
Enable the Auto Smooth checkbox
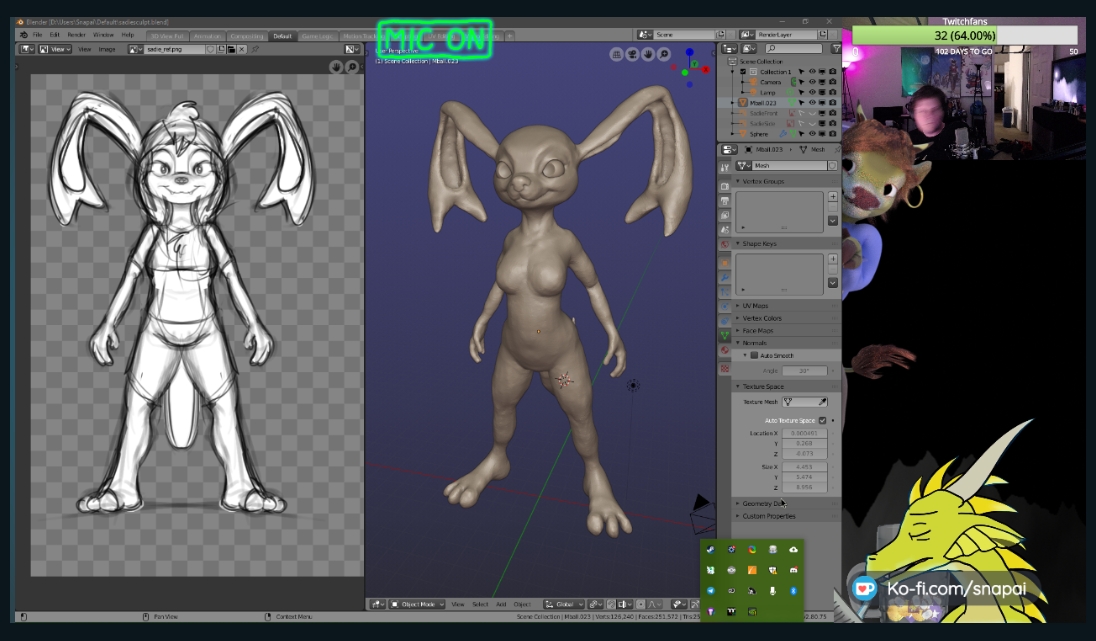click(754, 356)
